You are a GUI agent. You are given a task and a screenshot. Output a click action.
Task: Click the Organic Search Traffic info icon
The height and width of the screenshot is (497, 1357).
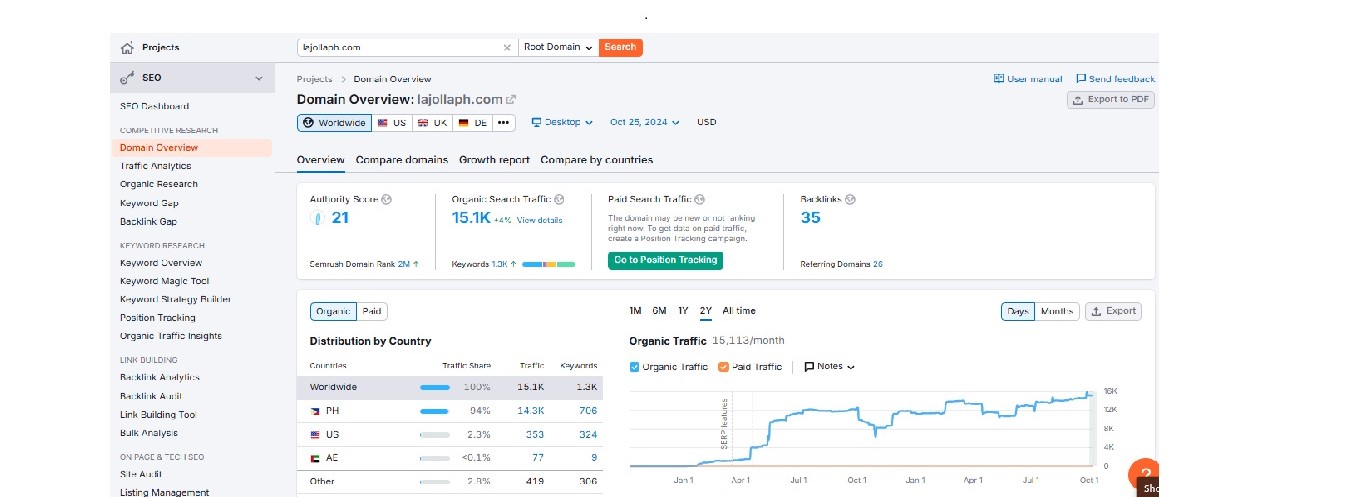559,199
